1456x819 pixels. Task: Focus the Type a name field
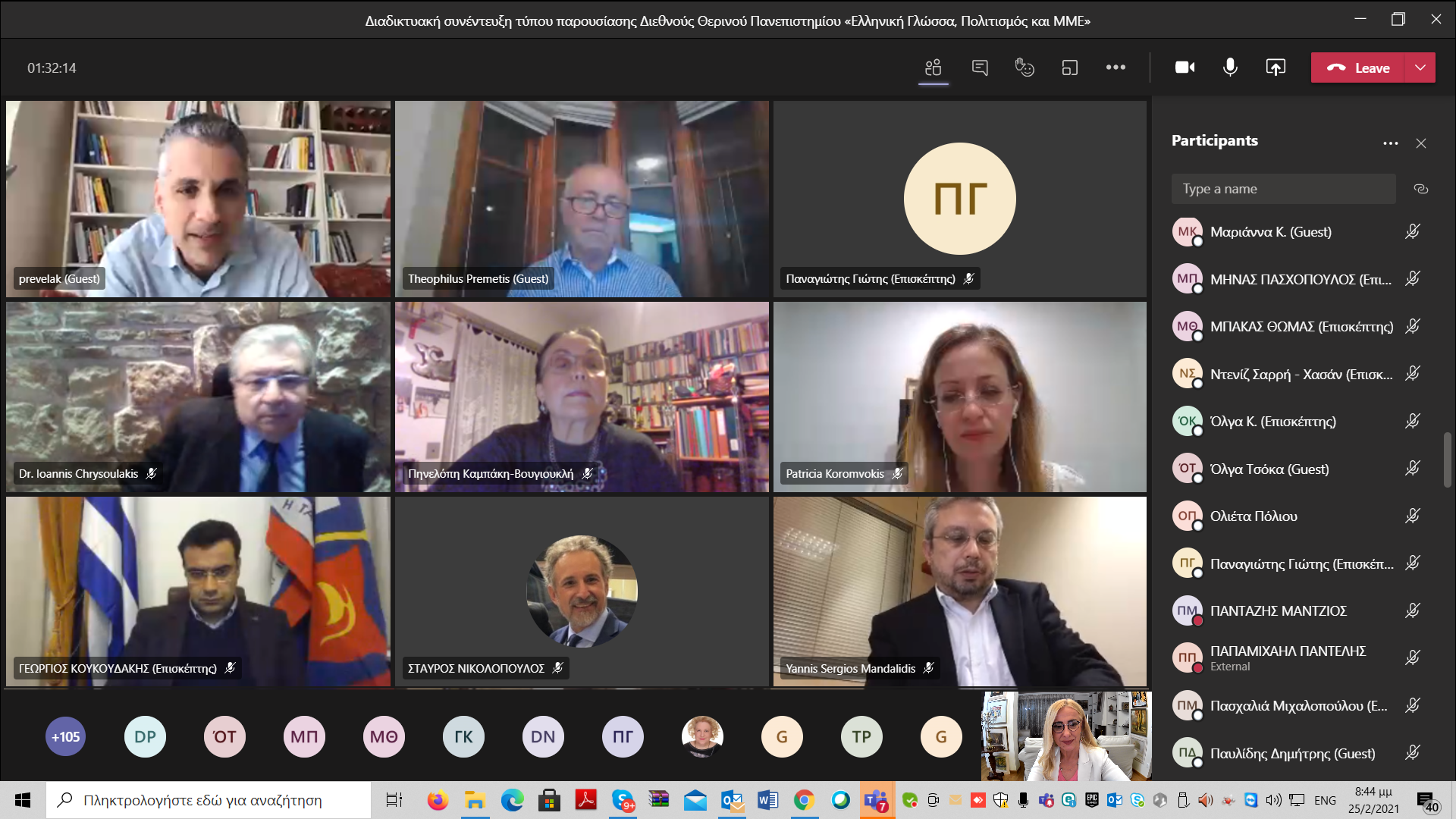1283,189
